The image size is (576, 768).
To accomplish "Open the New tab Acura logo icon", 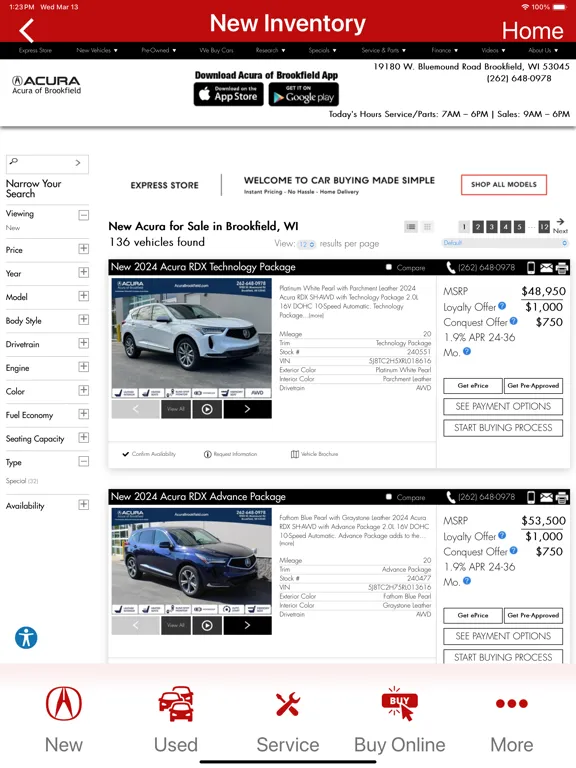I will click(x=64, y=703).
